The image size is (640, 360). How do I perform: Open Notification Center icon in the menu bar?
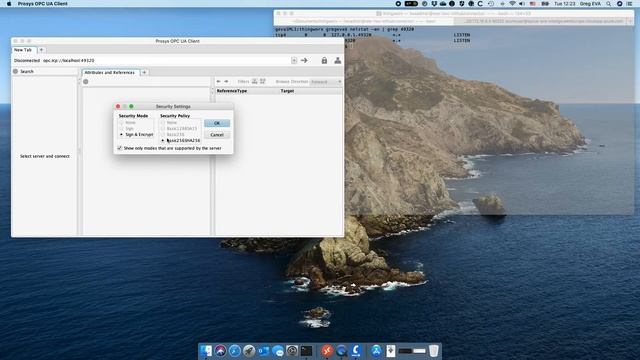629,4
